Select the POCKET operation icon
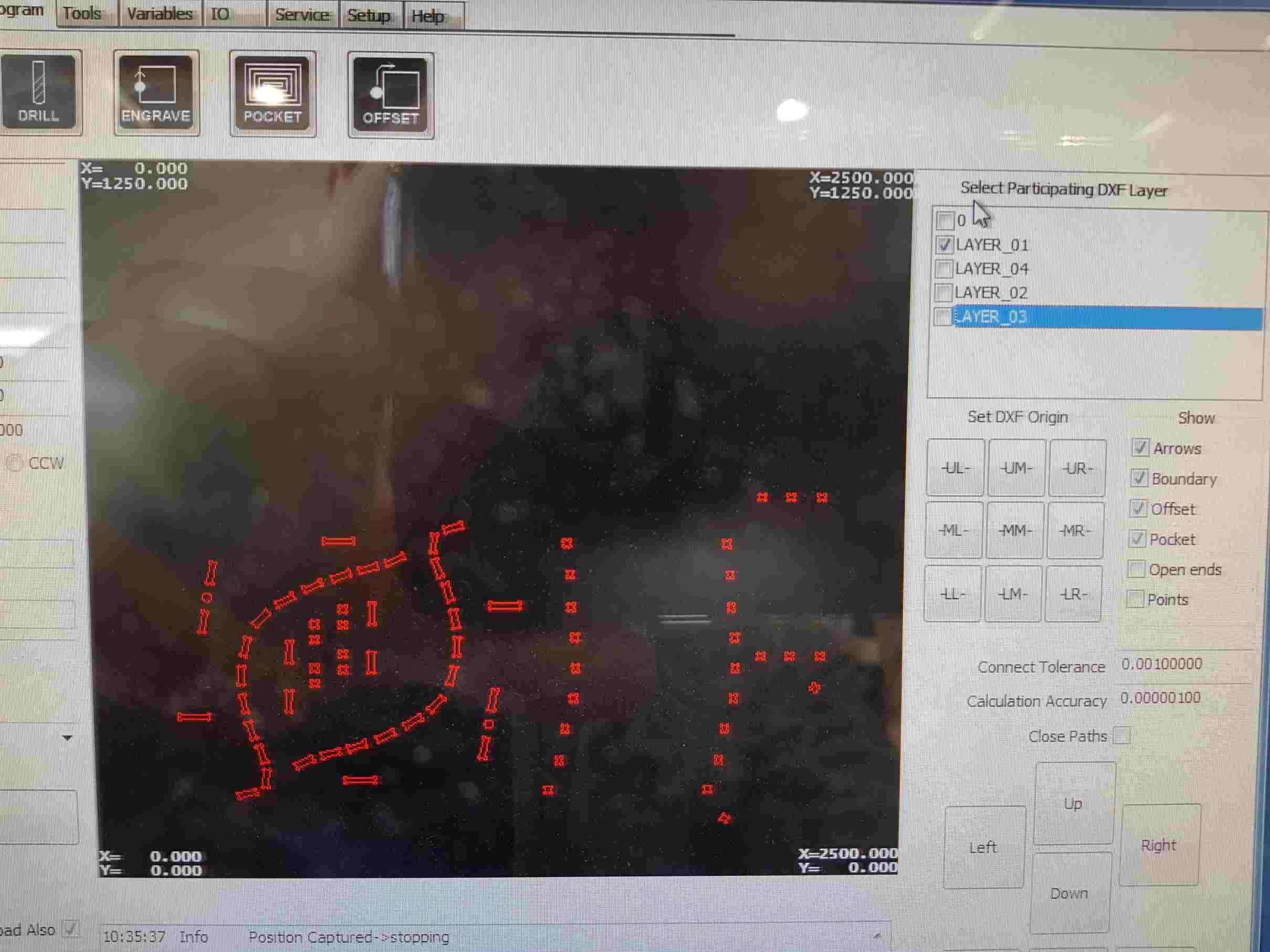 pyautogui.click(x=272, y=93)
